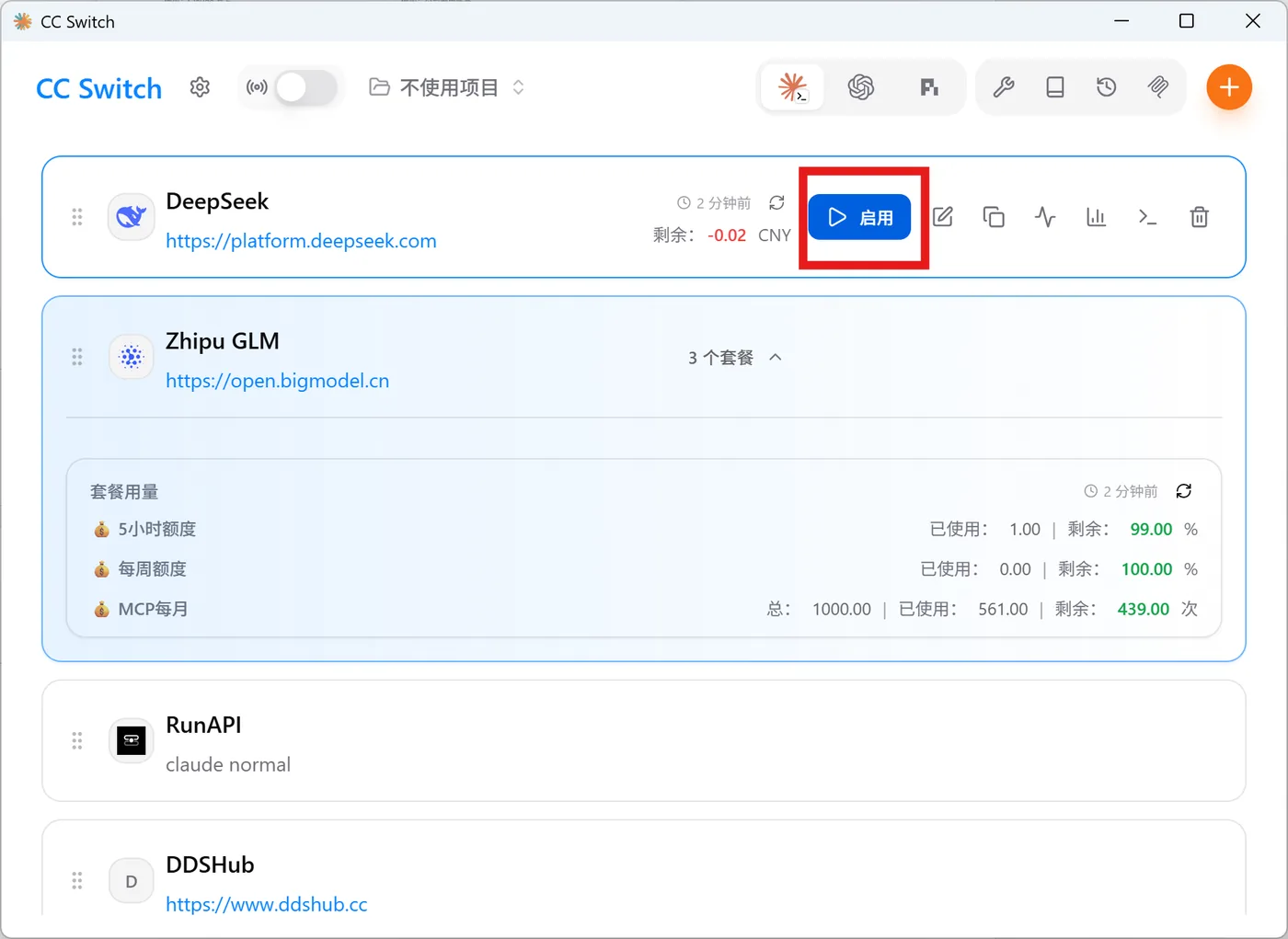1288x939 pixels.
Task: Open the book prompts icon
Action: 1055,87
